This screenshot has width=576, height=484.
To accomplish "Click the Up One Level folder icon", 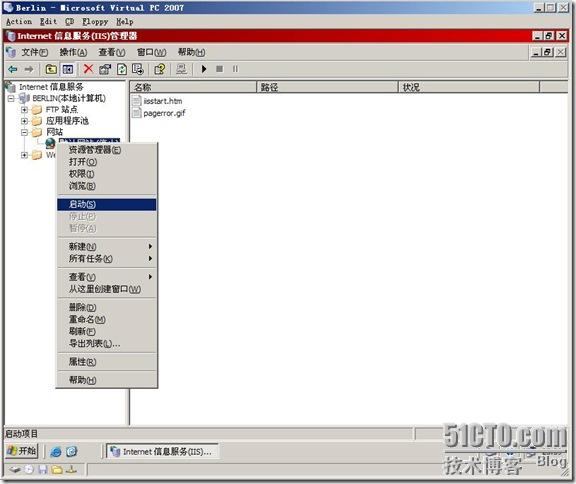I will [51, 69].
